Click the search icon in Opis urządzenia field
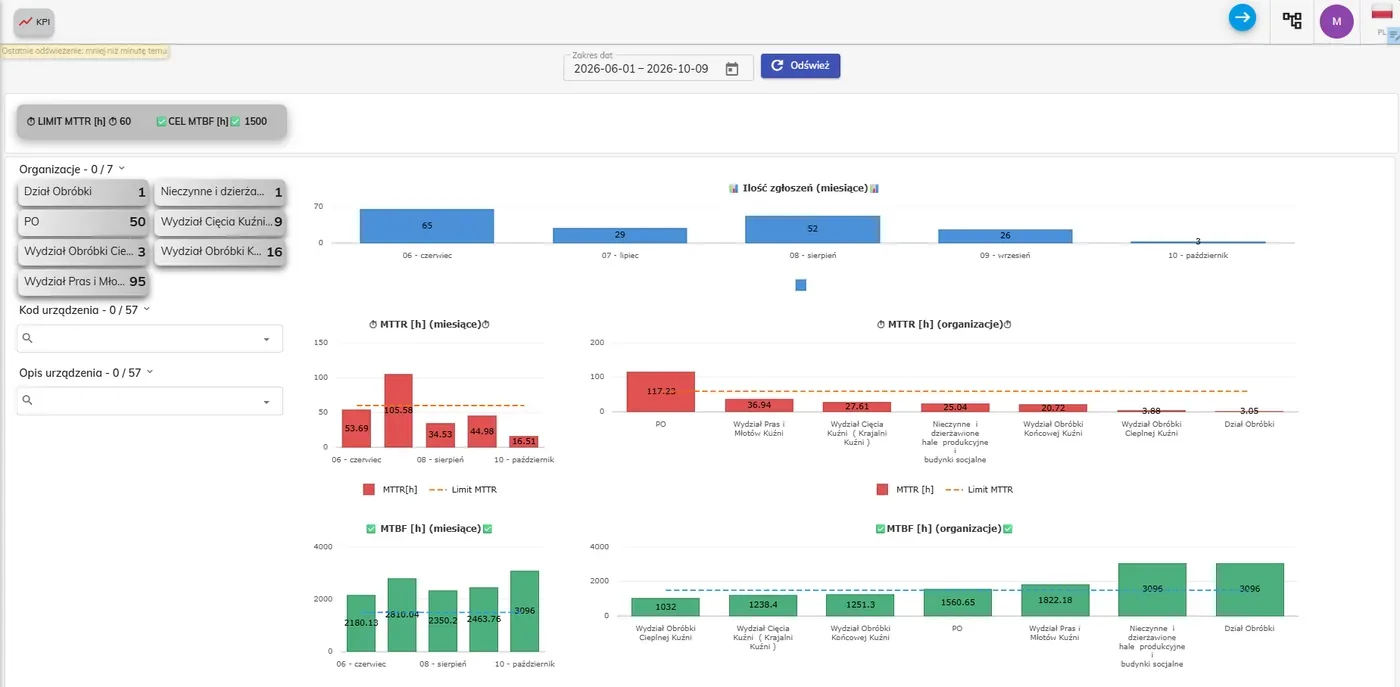The height and width of the screenshot is (687, 1400). click(27, 400)
